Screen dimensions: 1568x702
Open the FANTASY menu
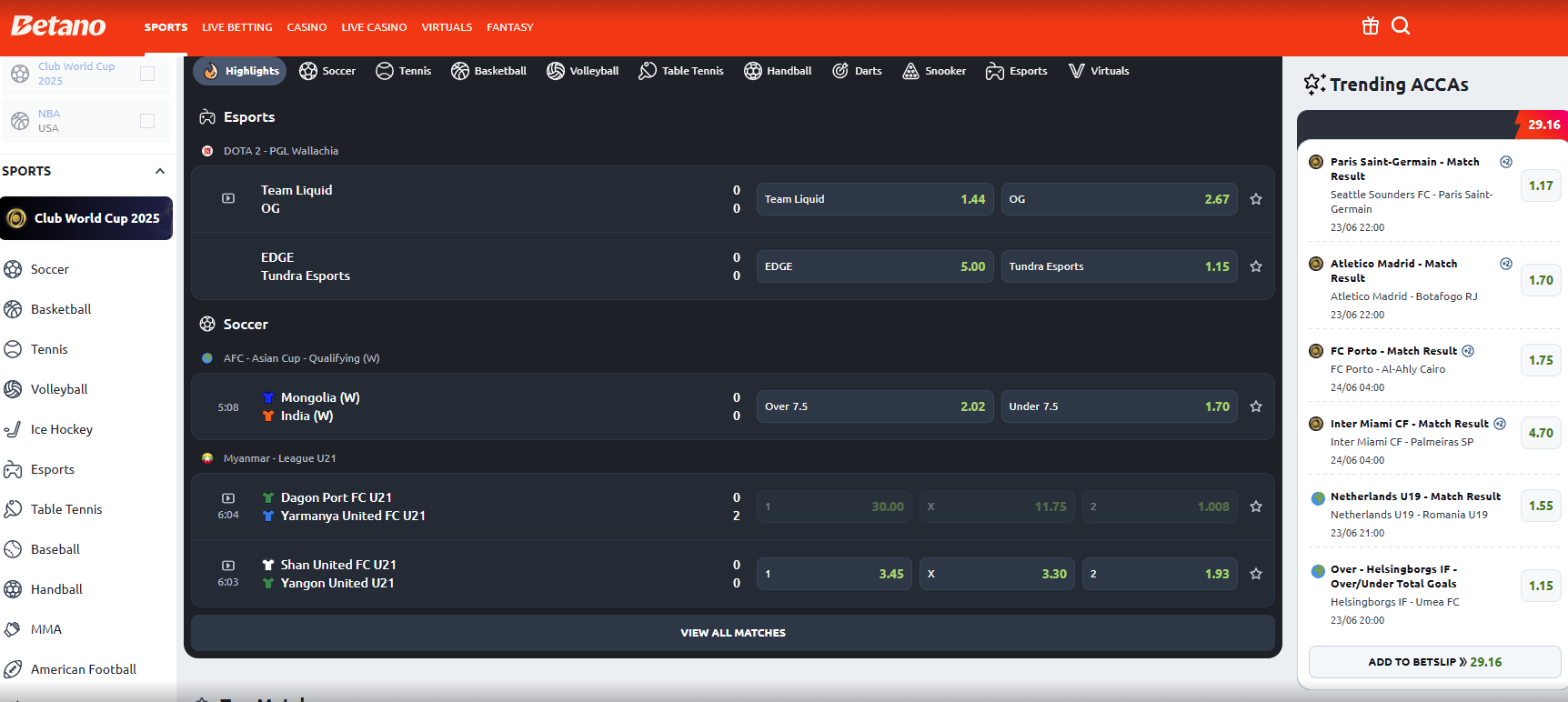pyautogui.click(x=510, y=27)
